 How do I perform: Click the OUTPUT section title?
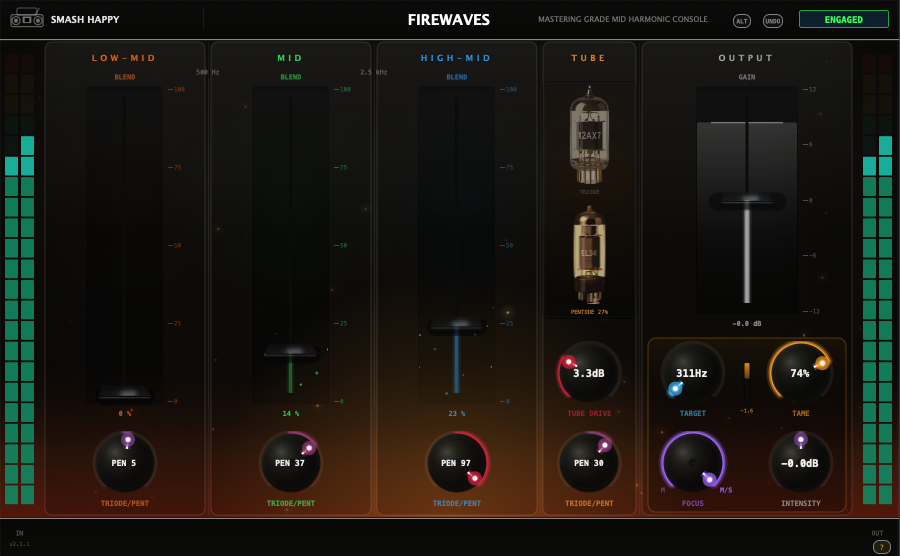[746, 58]
